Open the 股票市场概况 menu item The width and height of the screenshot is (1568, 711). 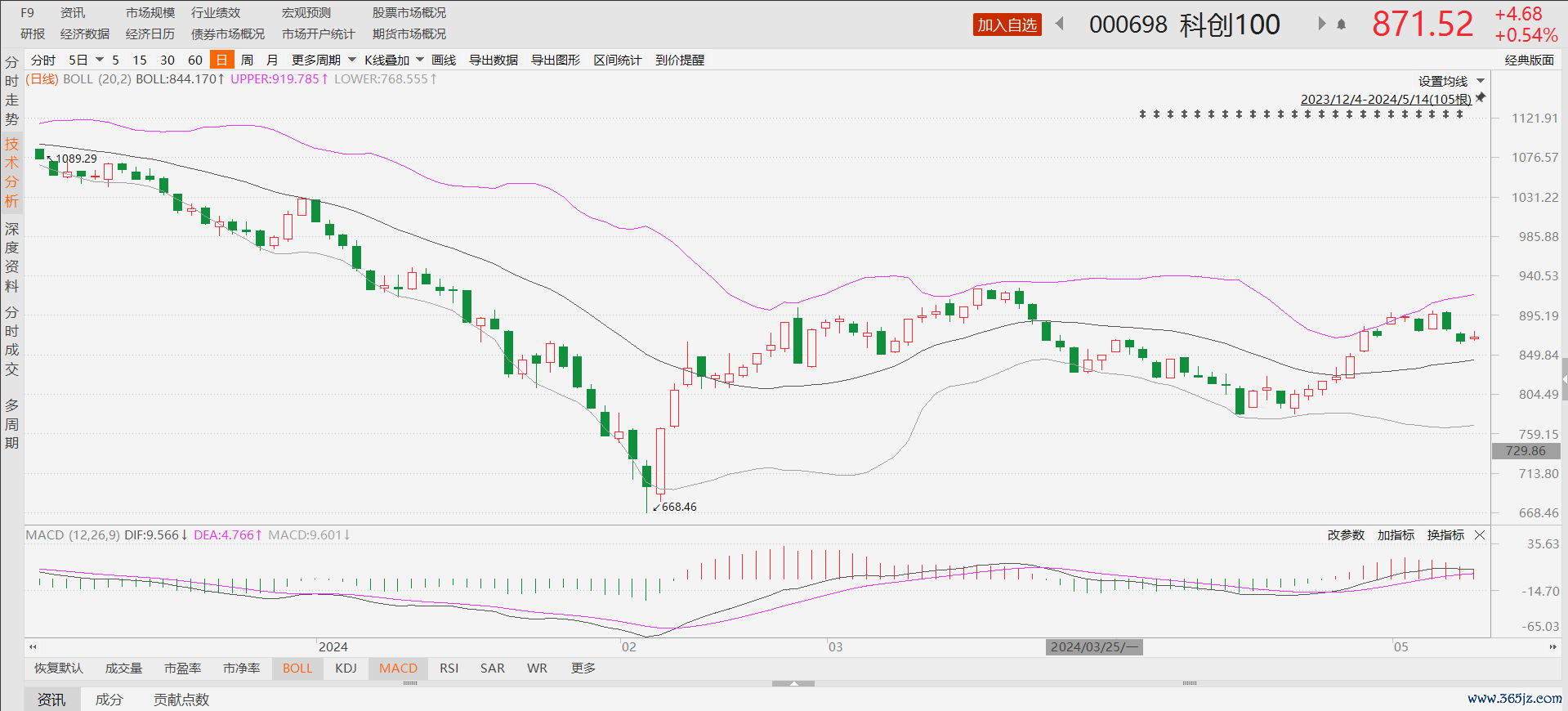409,12
